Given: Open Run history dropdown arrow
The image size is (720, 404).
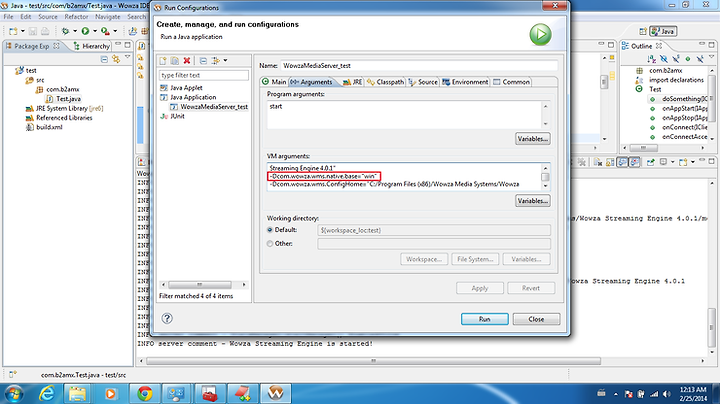Looking at the screenshot, I should [x=95, y=31].
